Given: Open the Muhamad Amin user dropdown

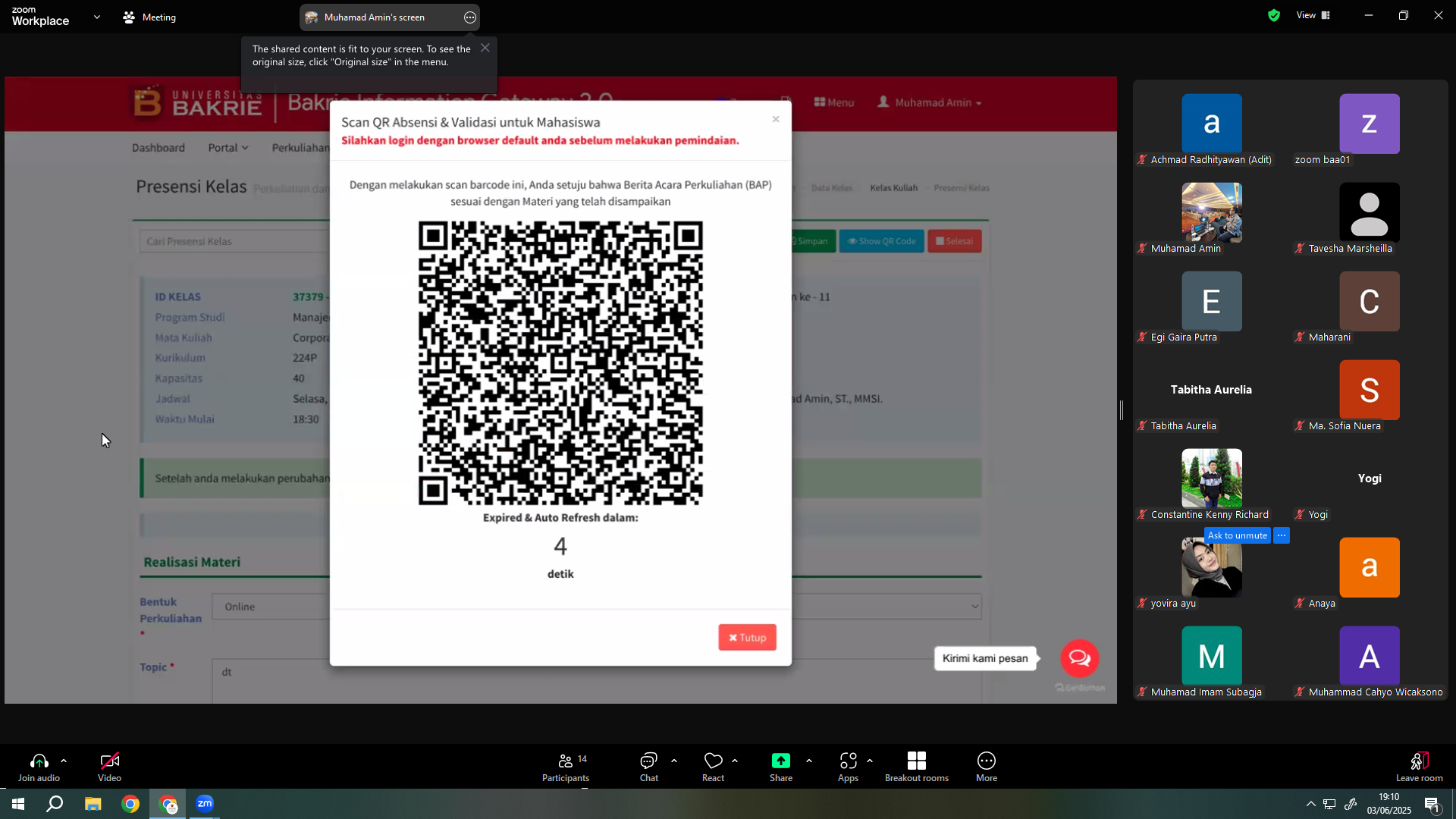Looking at the screenshot, I should [x=930, y=102].
